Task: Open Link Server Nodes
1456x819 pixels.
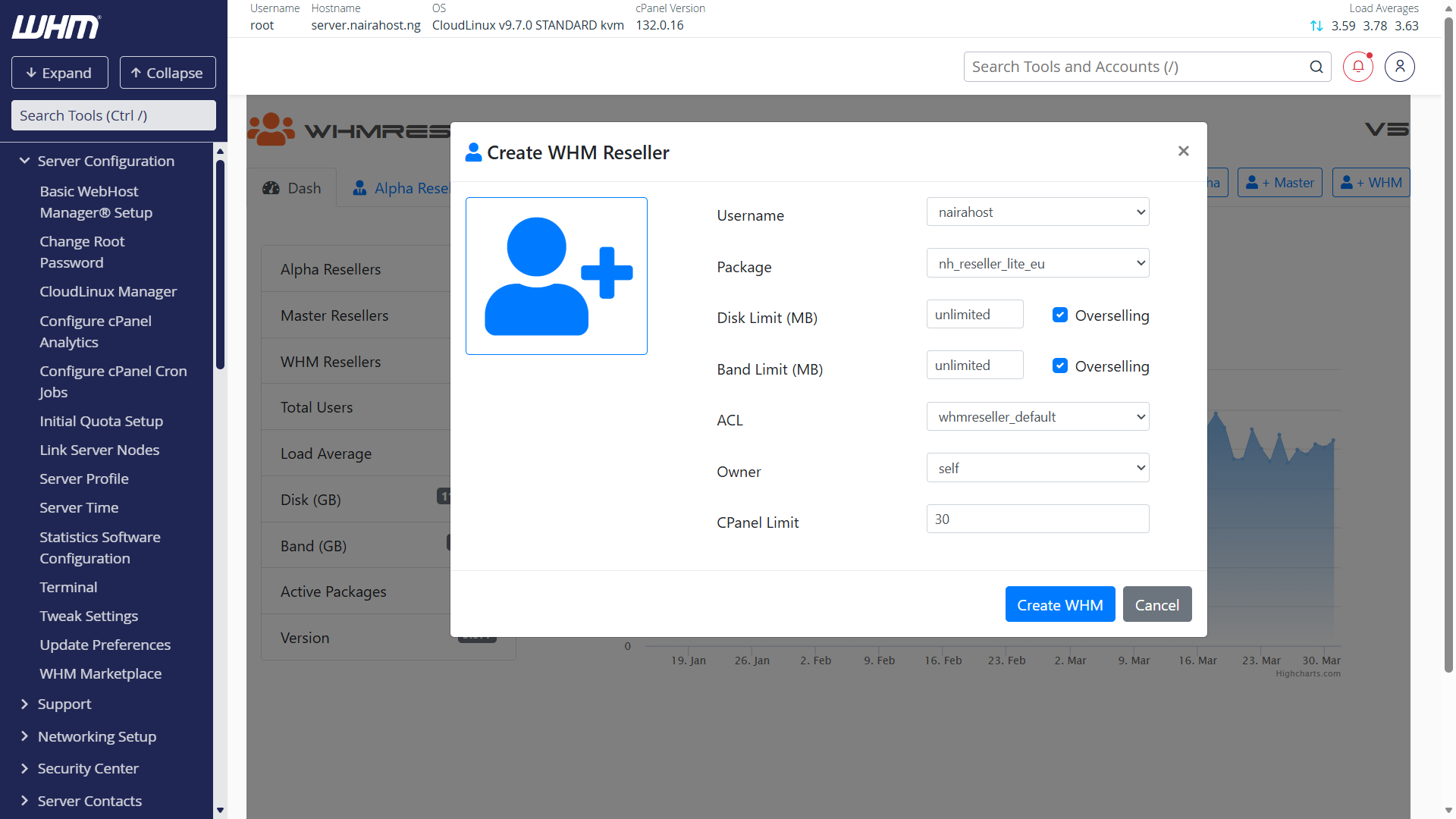Action: coord(99,450)
